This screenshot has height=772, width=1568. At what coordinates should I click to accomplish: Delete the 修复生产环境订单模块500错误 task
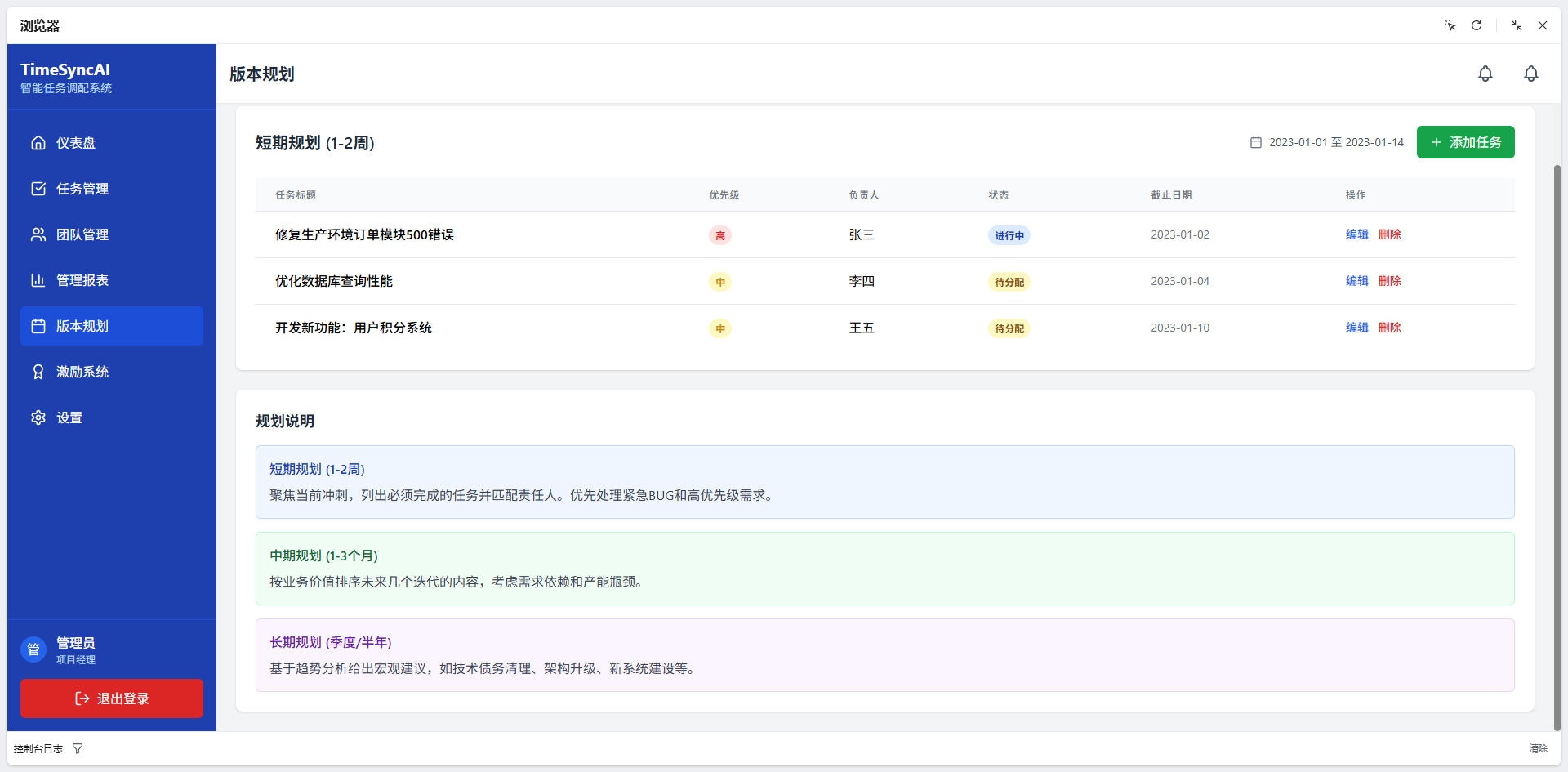(1389, 234)
